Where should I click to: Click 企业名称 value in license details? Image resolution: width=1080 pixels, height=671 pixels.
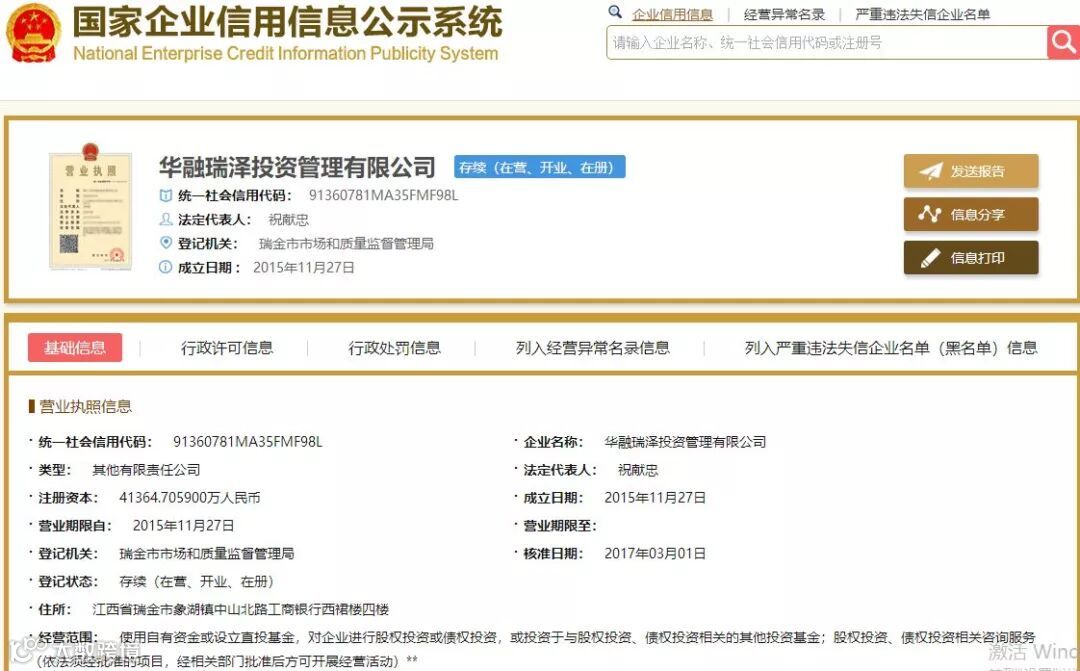pyautogui.click(x=685, y=442)
